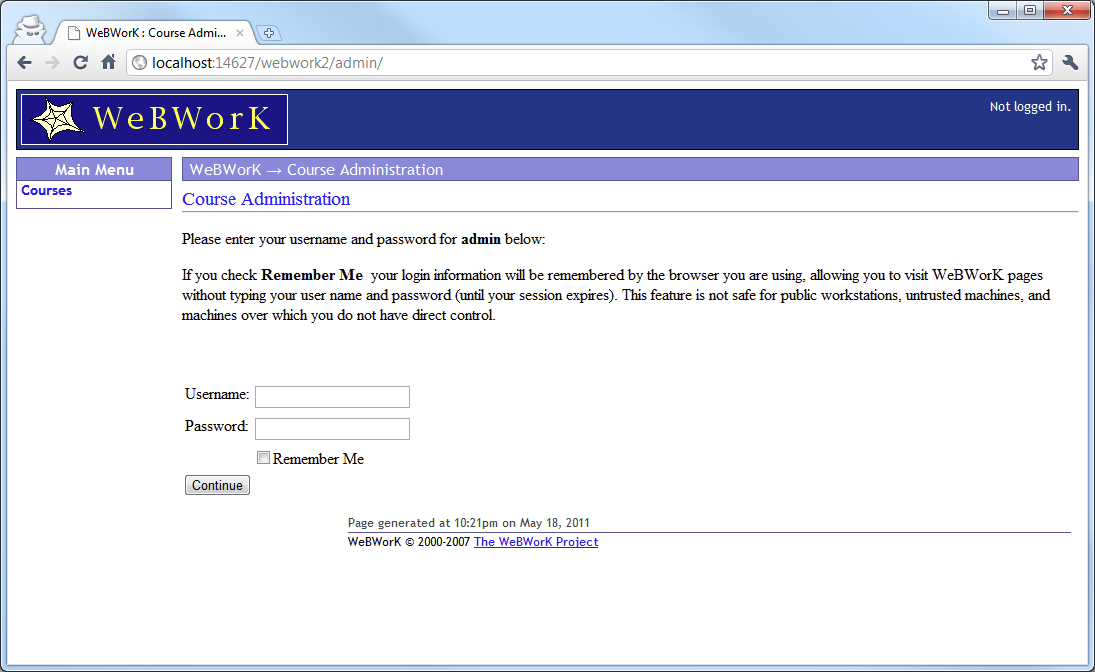
Task: Click the 'Username:' label
Action: click(x=217, y=394)
